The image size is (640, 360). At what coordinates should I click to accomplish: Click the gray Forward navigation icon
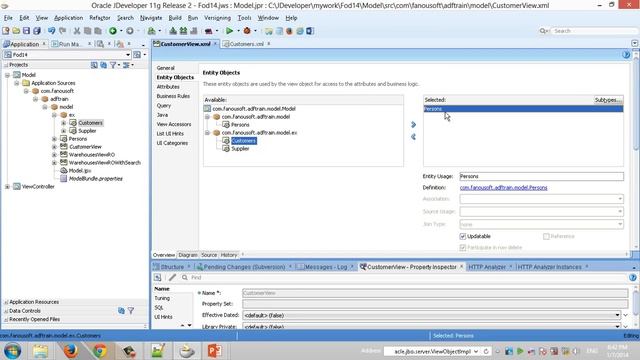(x=130, y=31)
